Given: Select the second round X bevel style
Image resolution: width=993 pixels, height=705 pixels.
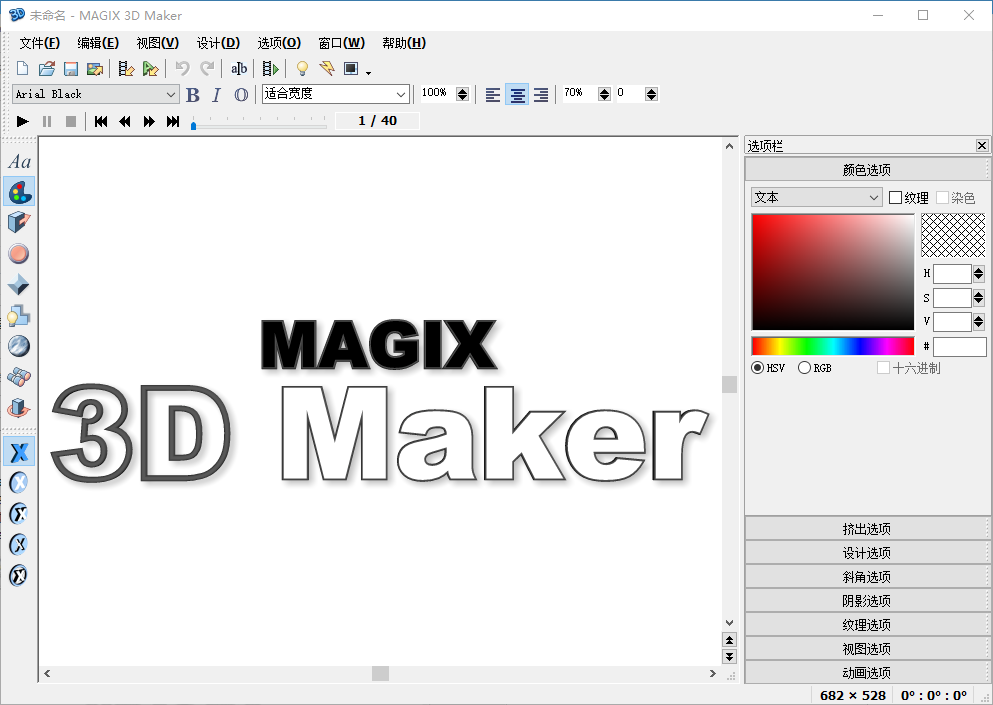Looking at the screenshot, I should tap(19, 483).
